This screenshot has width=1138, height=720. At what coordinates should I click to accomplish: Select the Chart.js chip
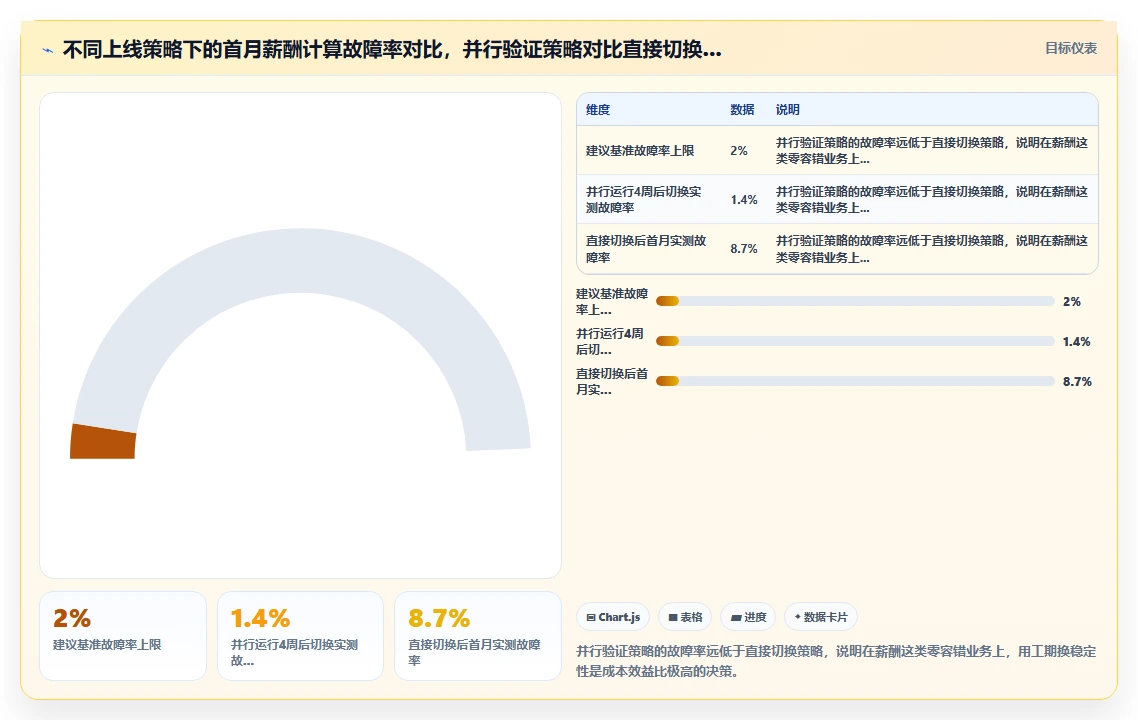click(x=613, y=617)
